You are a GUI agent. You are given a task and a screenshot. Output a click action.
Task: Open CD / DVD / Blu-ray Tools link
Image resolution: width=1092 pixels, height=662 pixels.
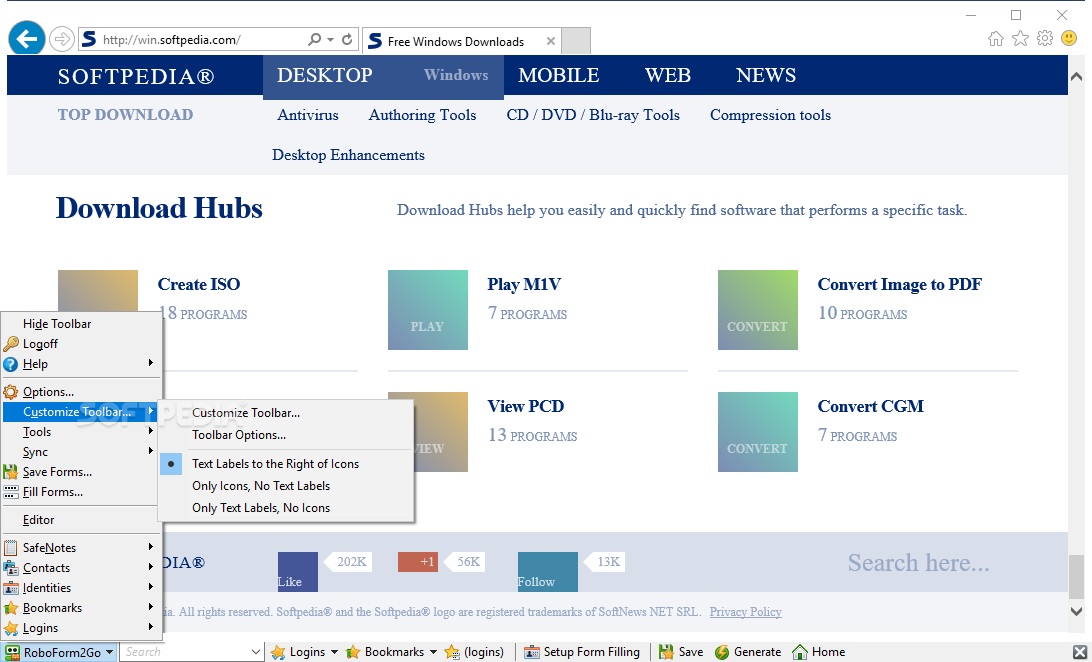pyautogui.click(x=593, y=115)
